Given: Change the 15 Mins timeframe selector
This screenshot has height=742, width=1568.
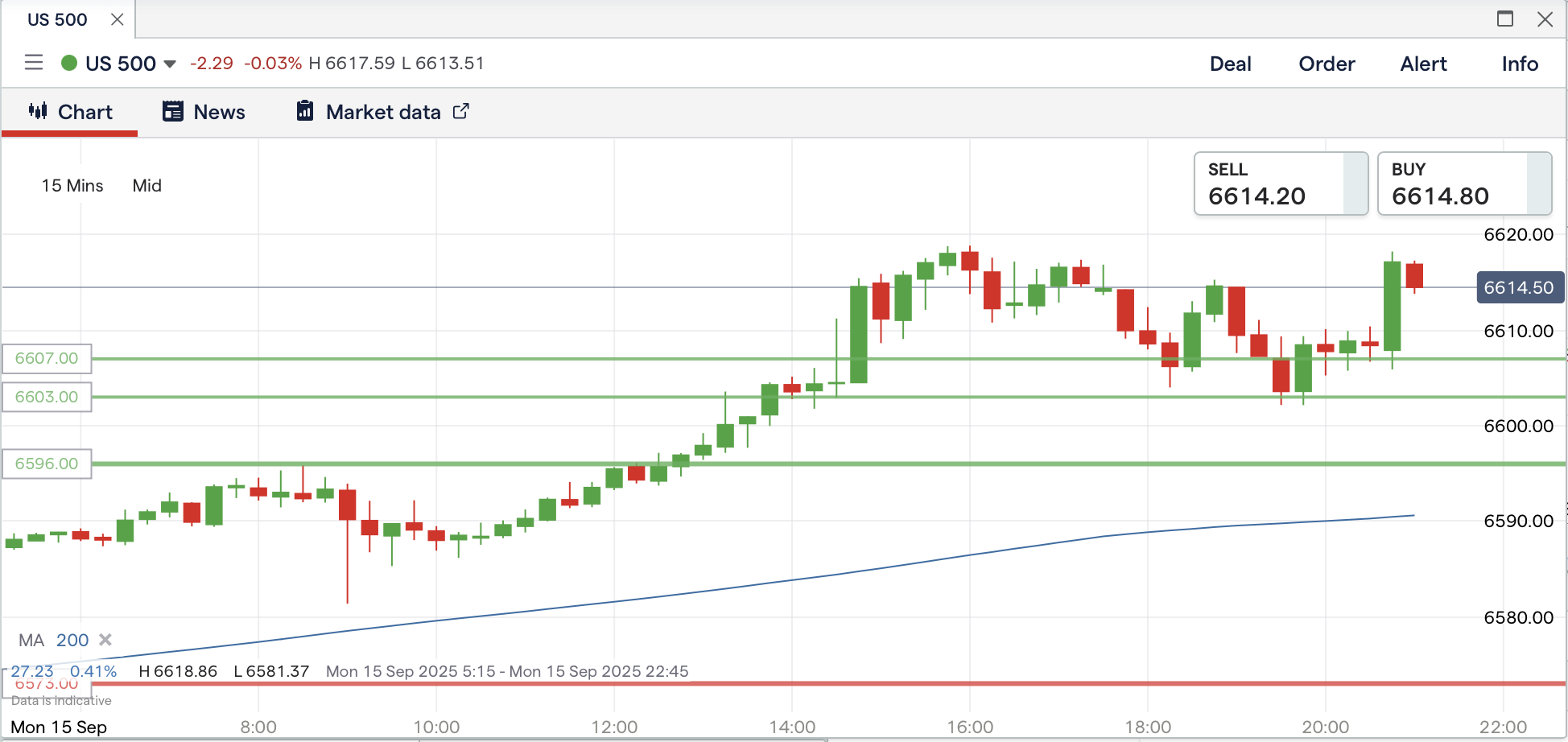Looking at the screenshot, I should click(x=72, y=186).
